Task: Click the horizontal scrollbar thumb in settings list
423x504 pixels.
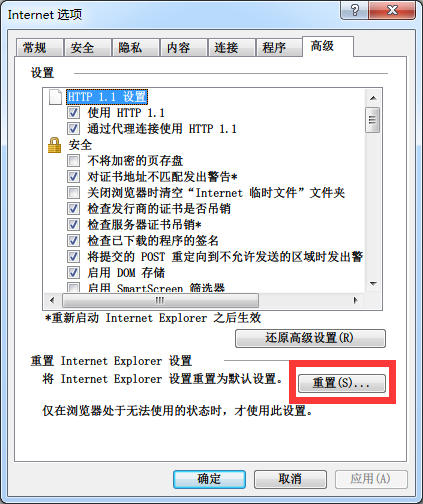Action: (160, 300)
